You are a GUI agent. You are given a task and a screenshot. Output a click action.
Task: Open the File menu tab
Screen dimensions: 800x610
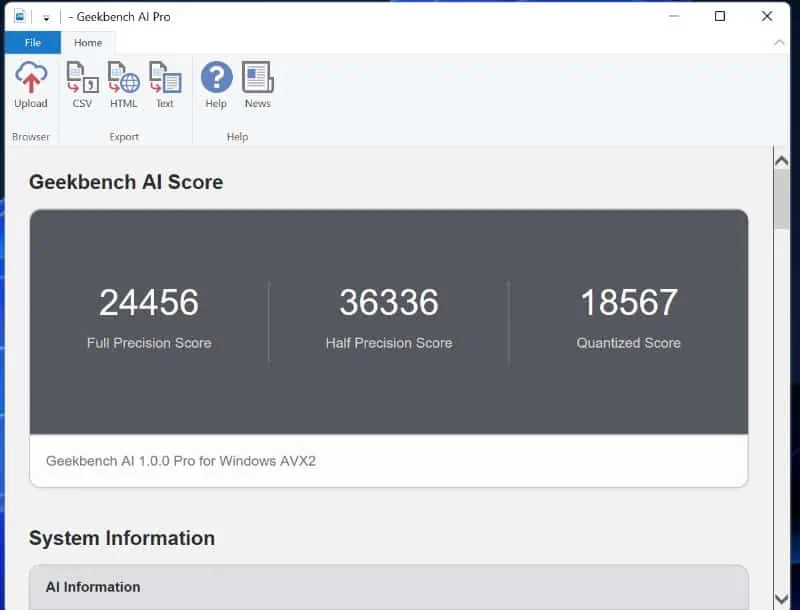click(x=33, y=43)
